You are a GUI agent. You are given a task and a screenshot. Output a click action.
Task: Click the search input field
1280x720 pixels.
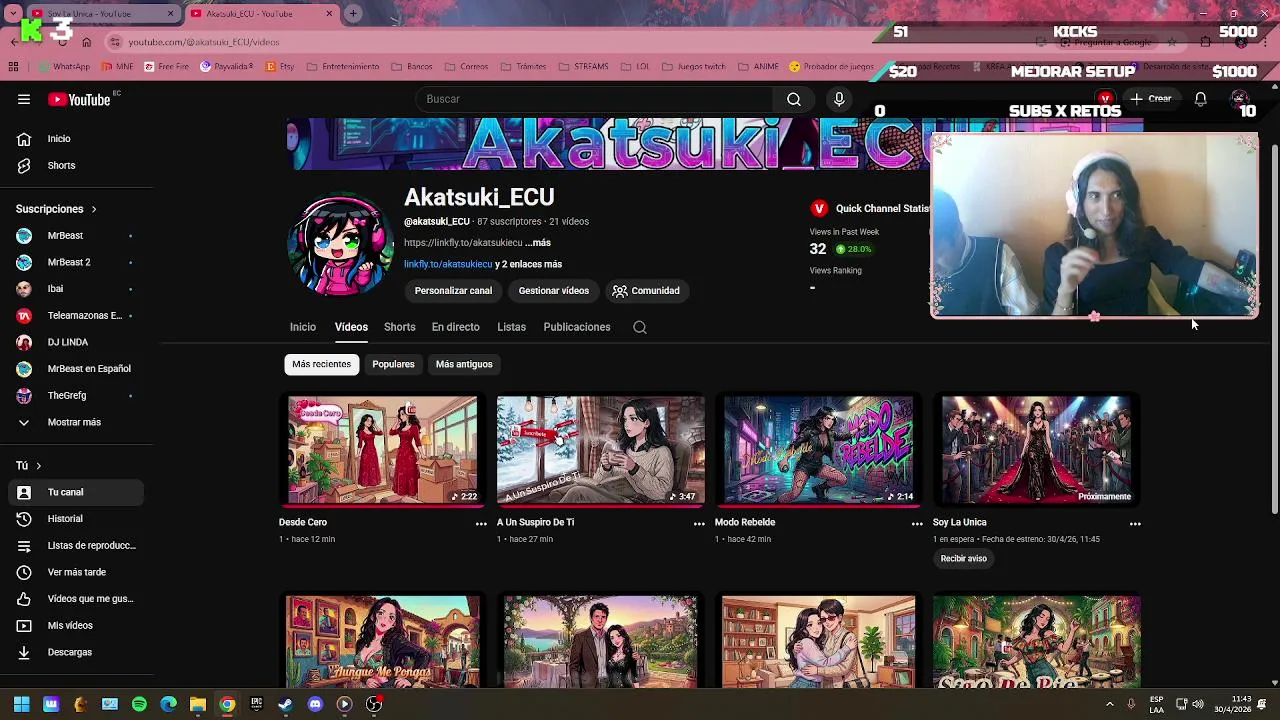click(595, 99)
